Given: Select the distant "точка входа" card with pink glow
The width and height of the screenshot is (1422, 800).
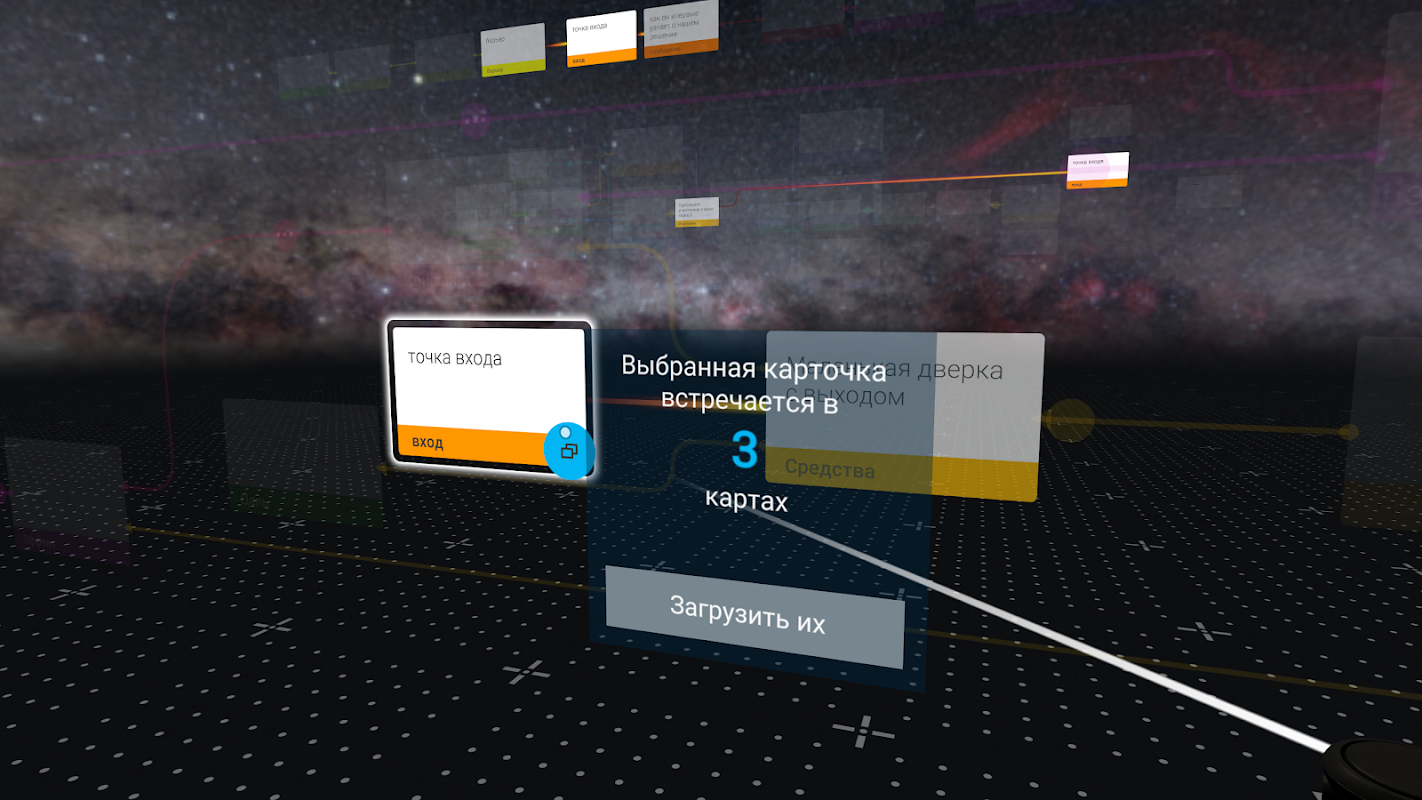Looking at the screenshot, I should [x=1098, y=169].
